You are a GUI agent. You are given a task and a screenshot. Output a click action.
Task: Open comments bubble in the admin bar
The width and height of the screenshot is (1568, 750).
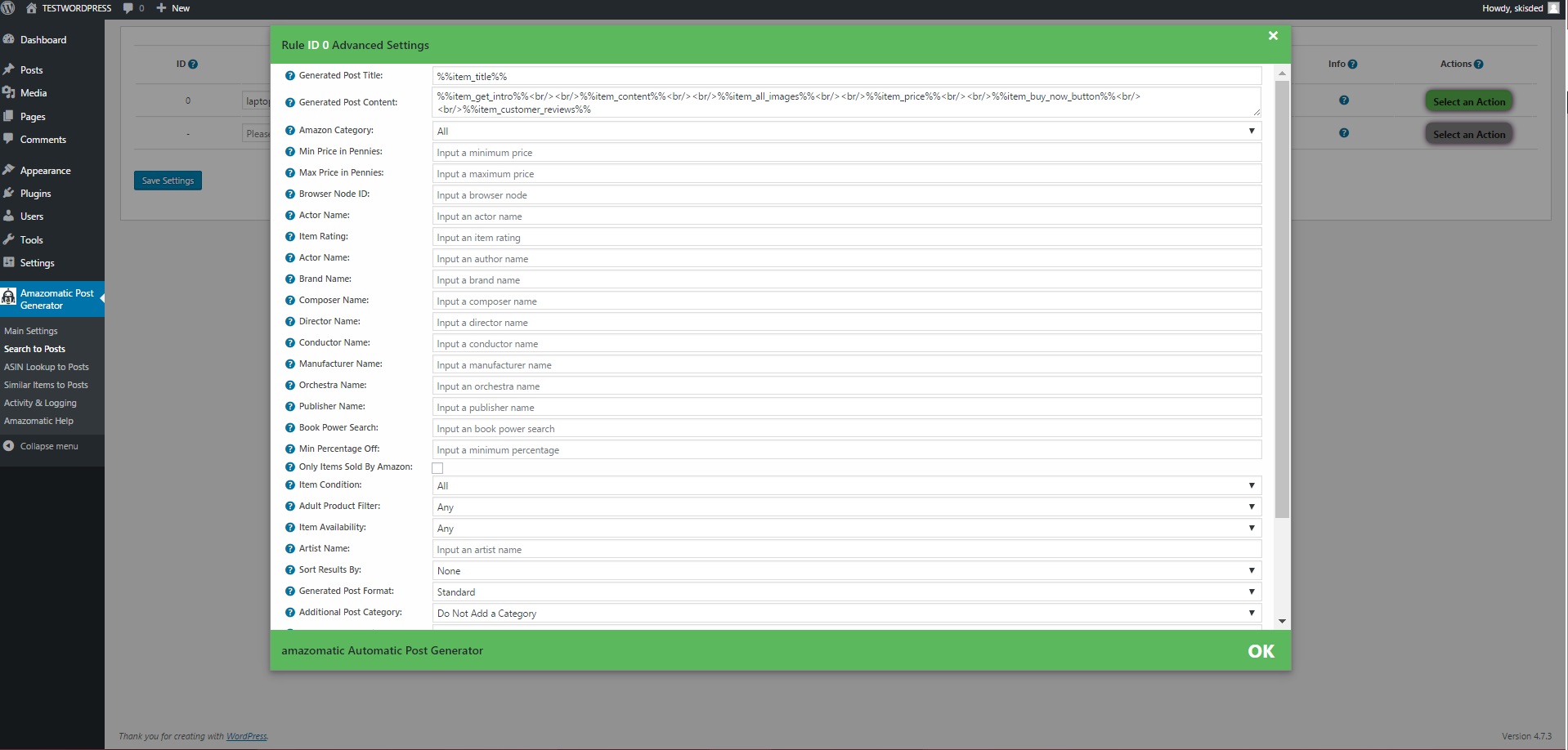133,8
